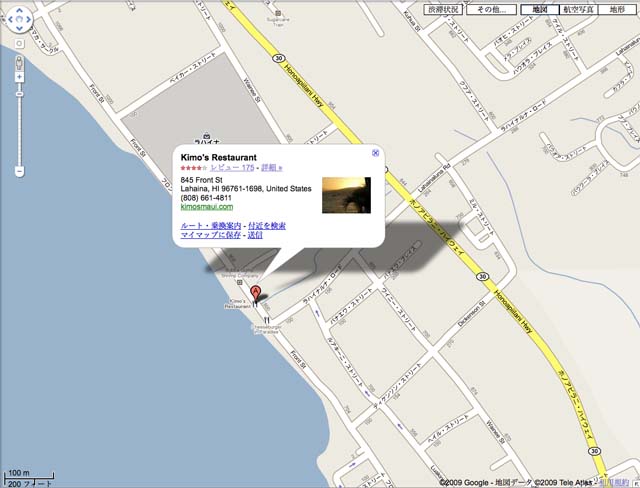Click the マイマップに保存 save link
Image resolution: width=640 pixels, height=488 pixels.
[211, 235]
